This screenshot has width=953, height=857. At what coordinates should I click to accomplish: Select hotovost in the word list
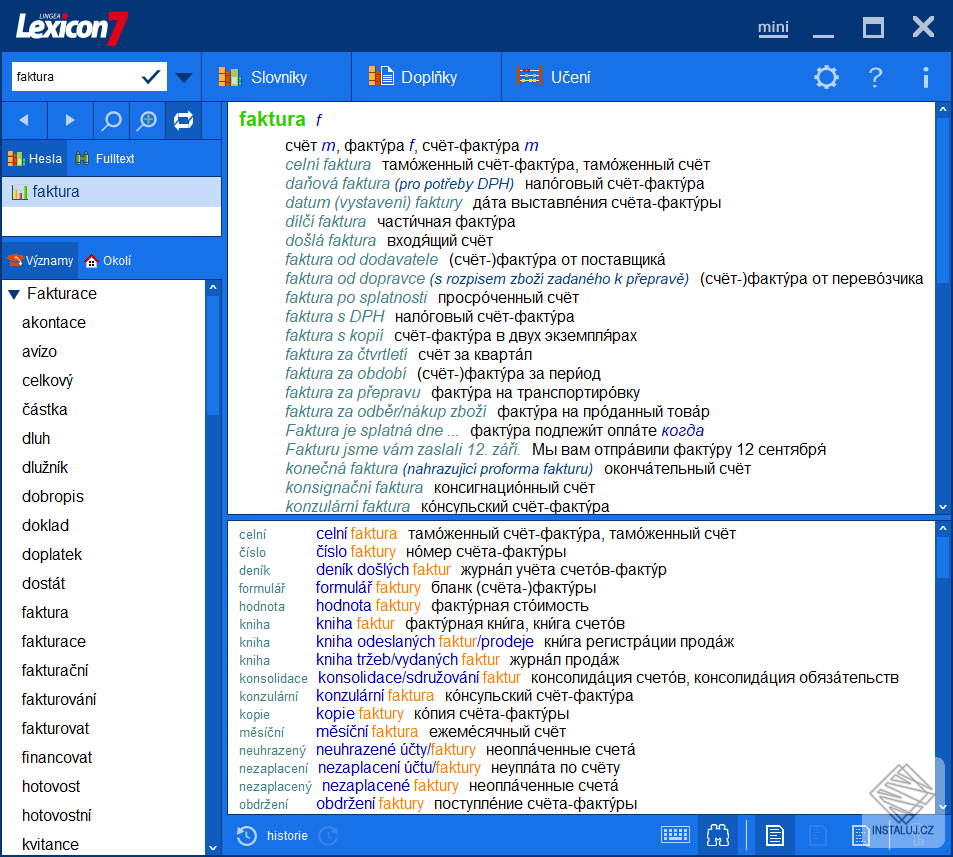[x=51, y=786]
